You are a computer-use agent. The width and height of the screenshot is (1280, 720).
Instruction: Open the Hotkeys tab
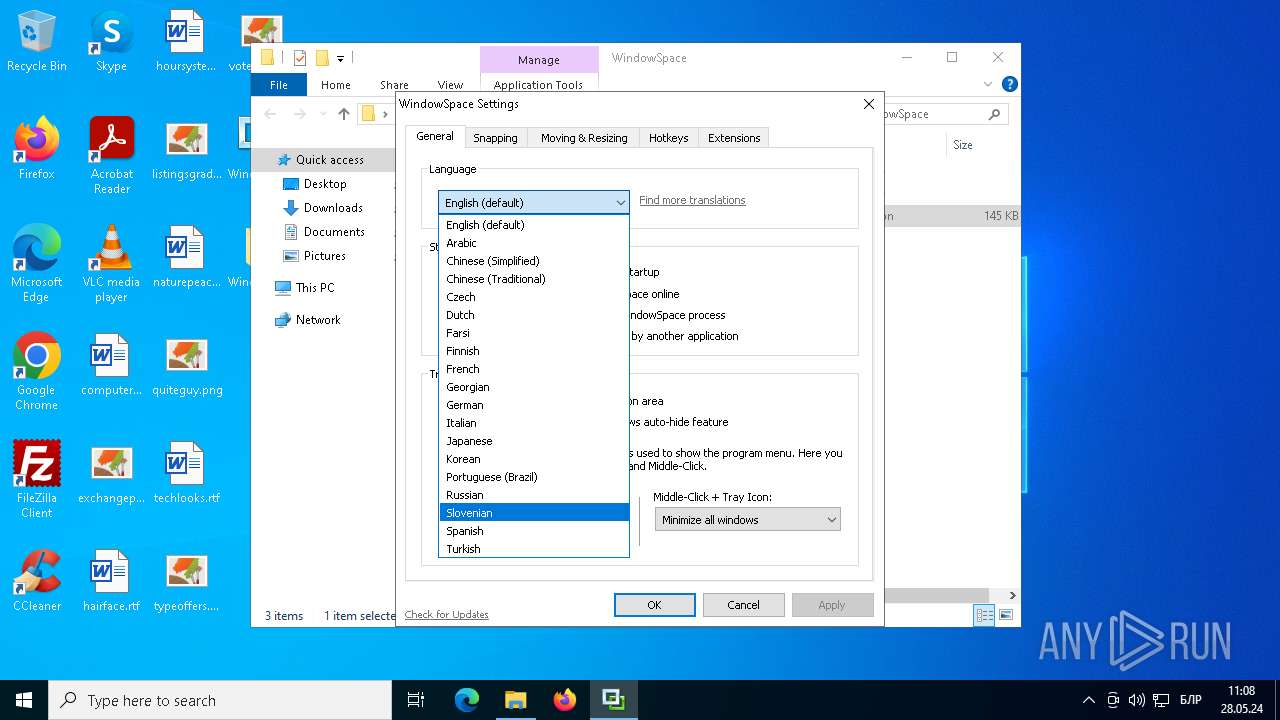click(668, 138)
